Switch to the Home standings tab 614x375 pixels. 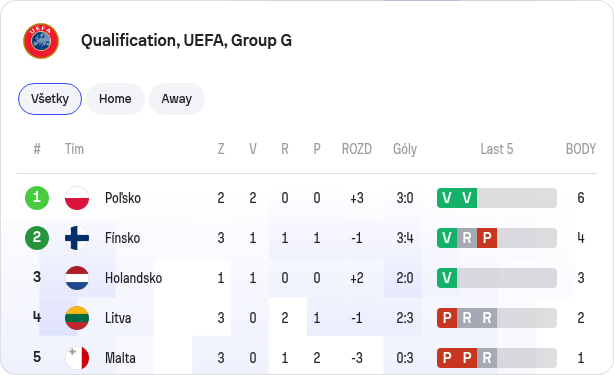tap(115, 99)
